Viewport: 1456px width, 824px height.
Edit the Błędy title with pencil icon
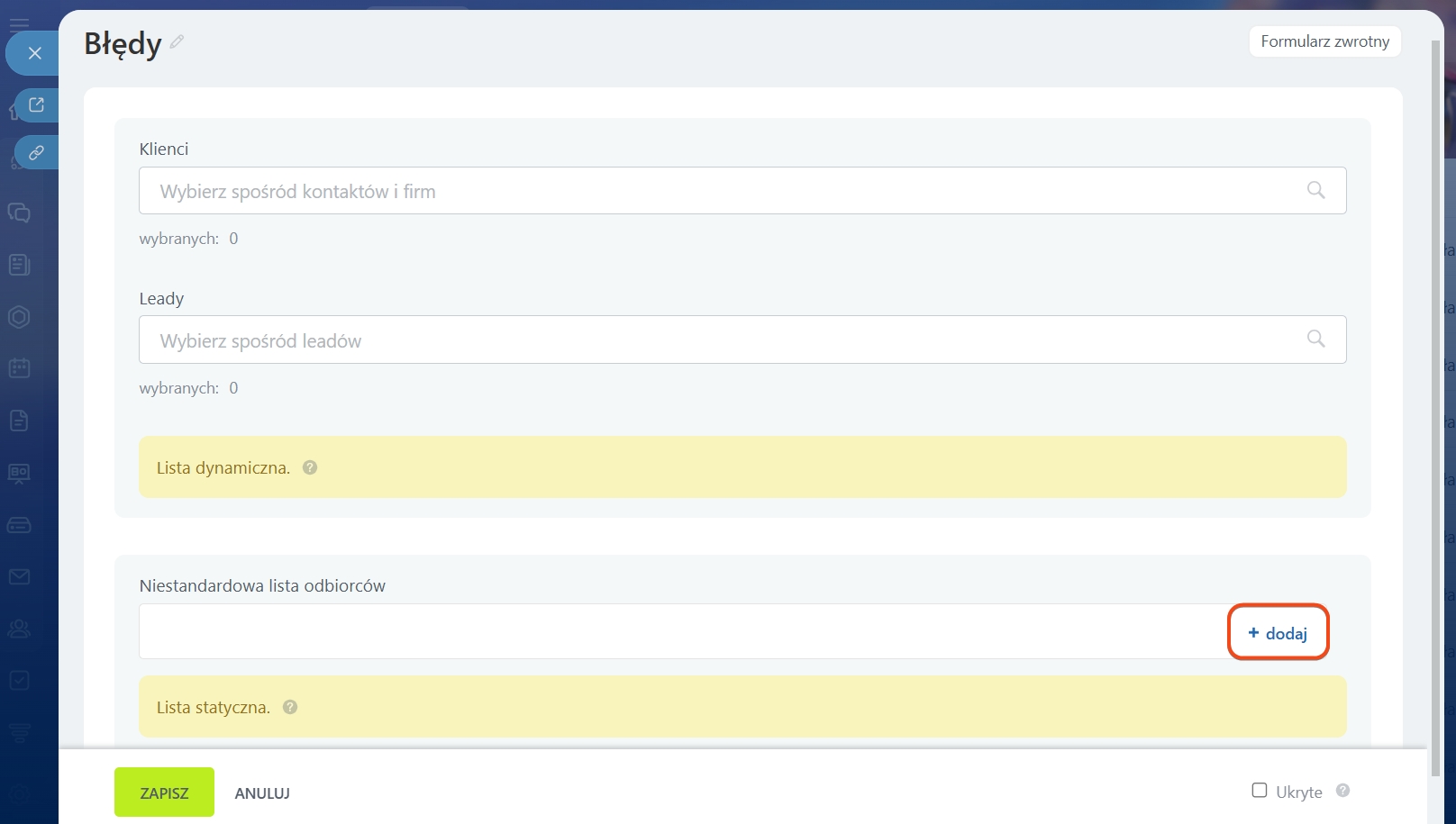click(x=177, y=41)
